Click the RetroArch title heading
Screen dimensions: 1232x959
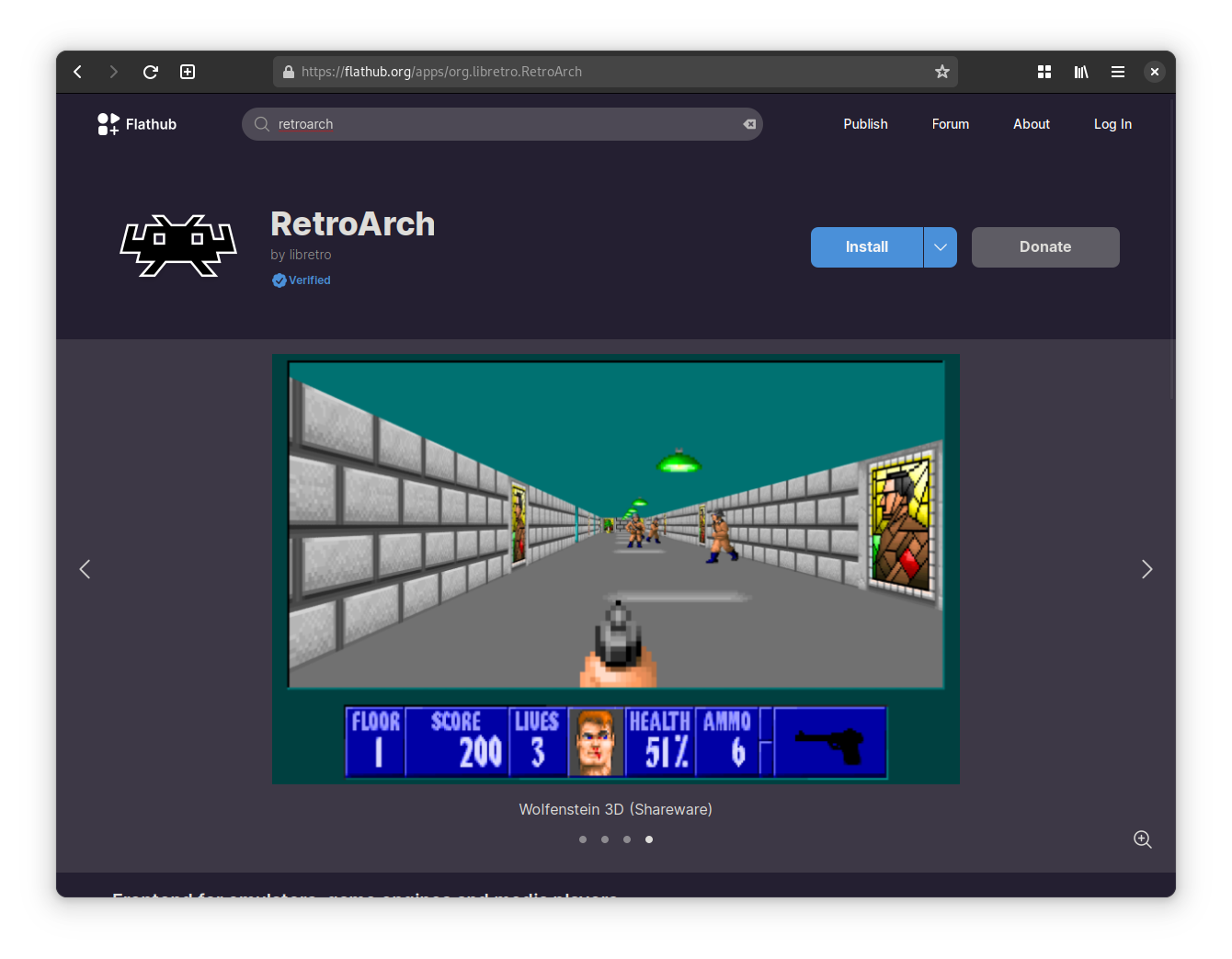coord(353,223)
